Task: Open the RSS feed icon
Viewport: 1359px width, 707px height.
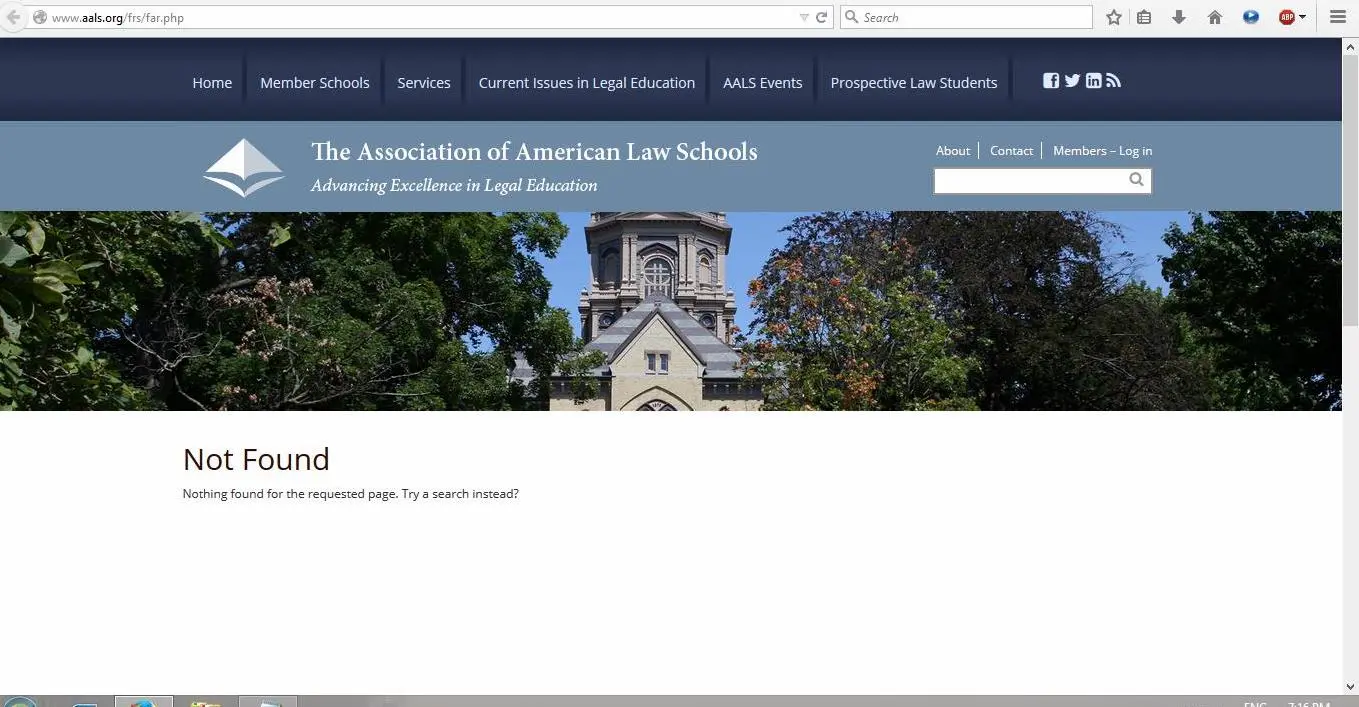Action: click(x=1114, y=81)
